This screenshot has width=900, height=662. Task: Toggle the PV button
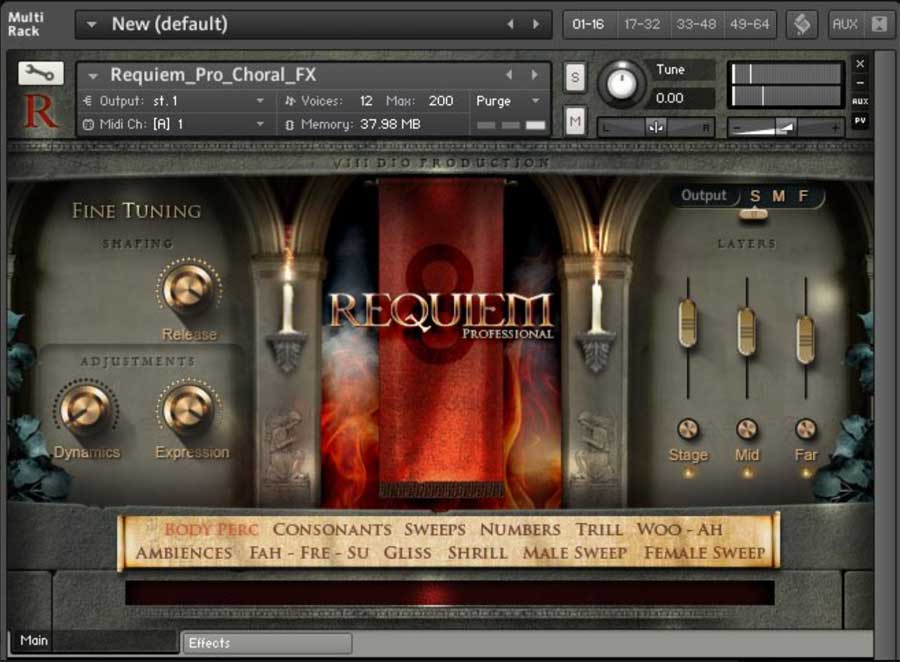tap(860, 121)
